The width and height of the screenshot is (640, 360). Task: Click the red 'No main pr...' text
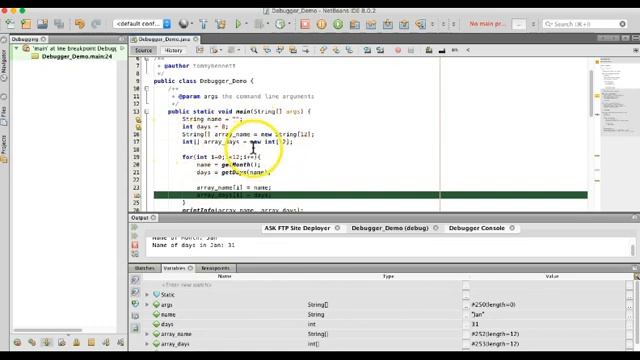point(487,24)
